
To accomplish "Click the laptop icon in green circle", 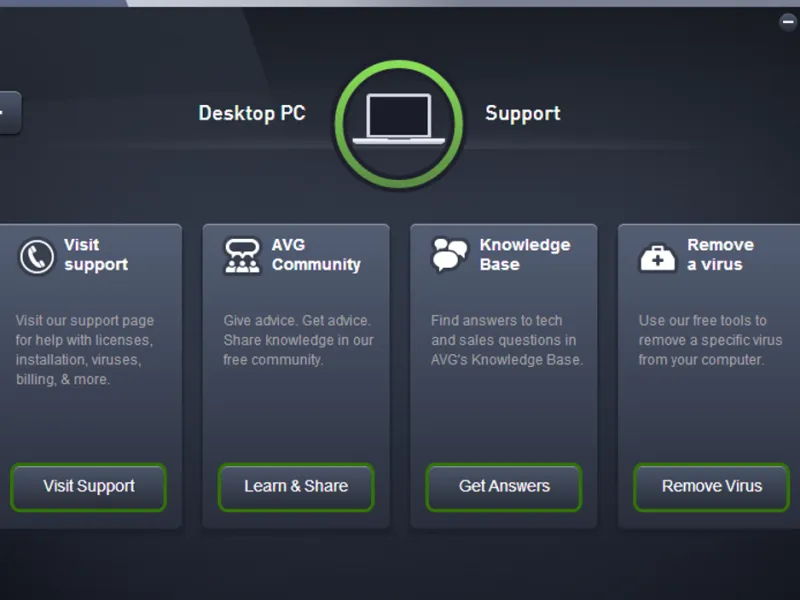I will click(x=398, y=124).
